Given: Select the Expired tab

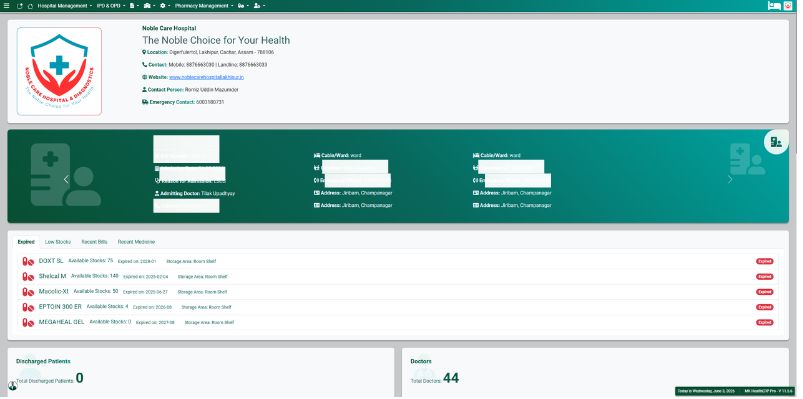Looking at the screenshot, I should (26, 242).
